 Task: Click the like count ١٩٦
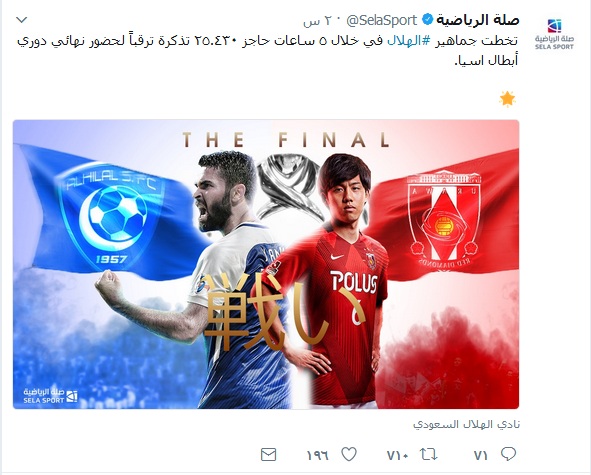(x=317, y=455)
